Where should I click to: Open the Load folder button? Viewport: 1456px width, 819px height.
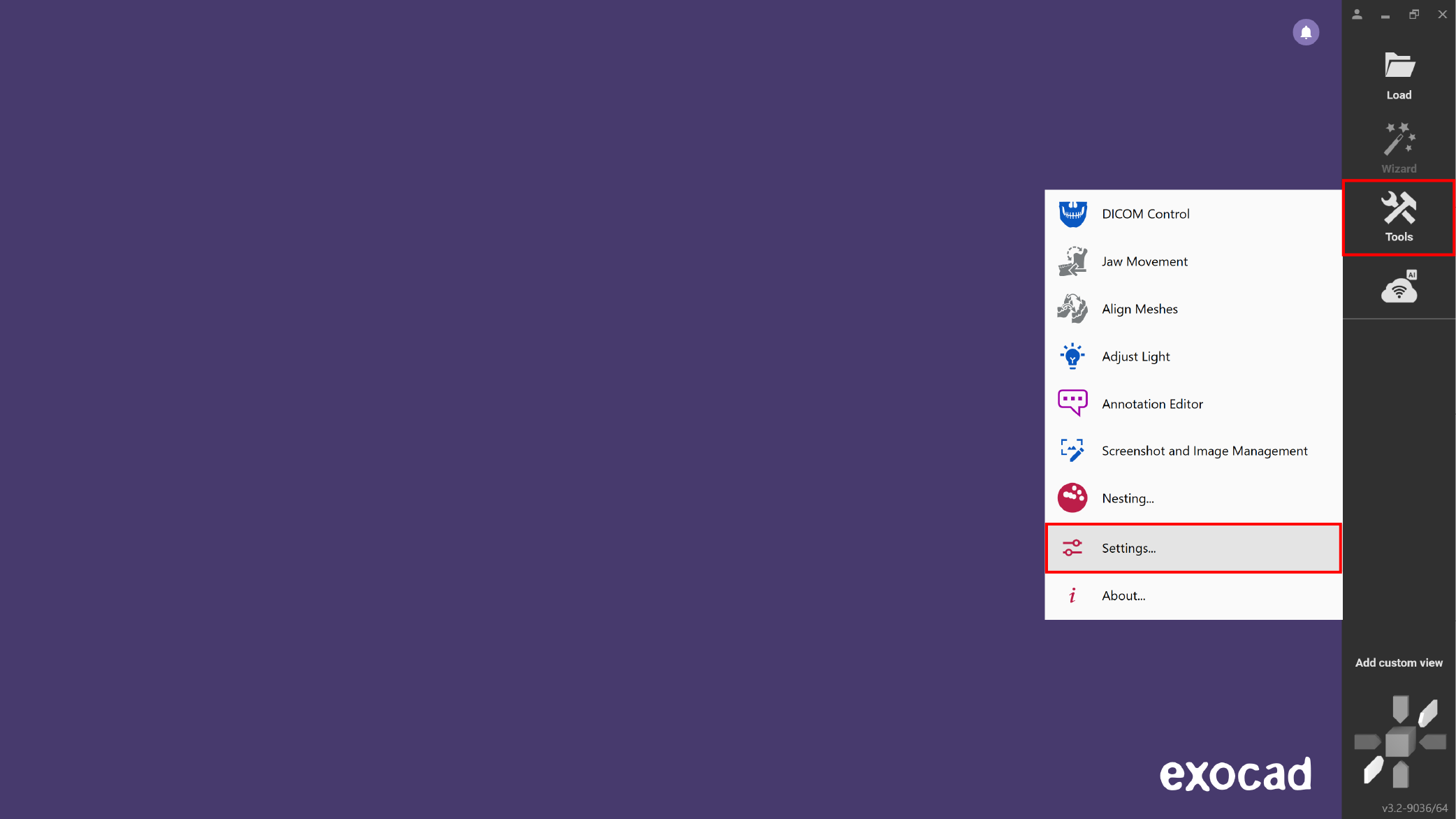pyautogui.click(x=1399, y=75)
